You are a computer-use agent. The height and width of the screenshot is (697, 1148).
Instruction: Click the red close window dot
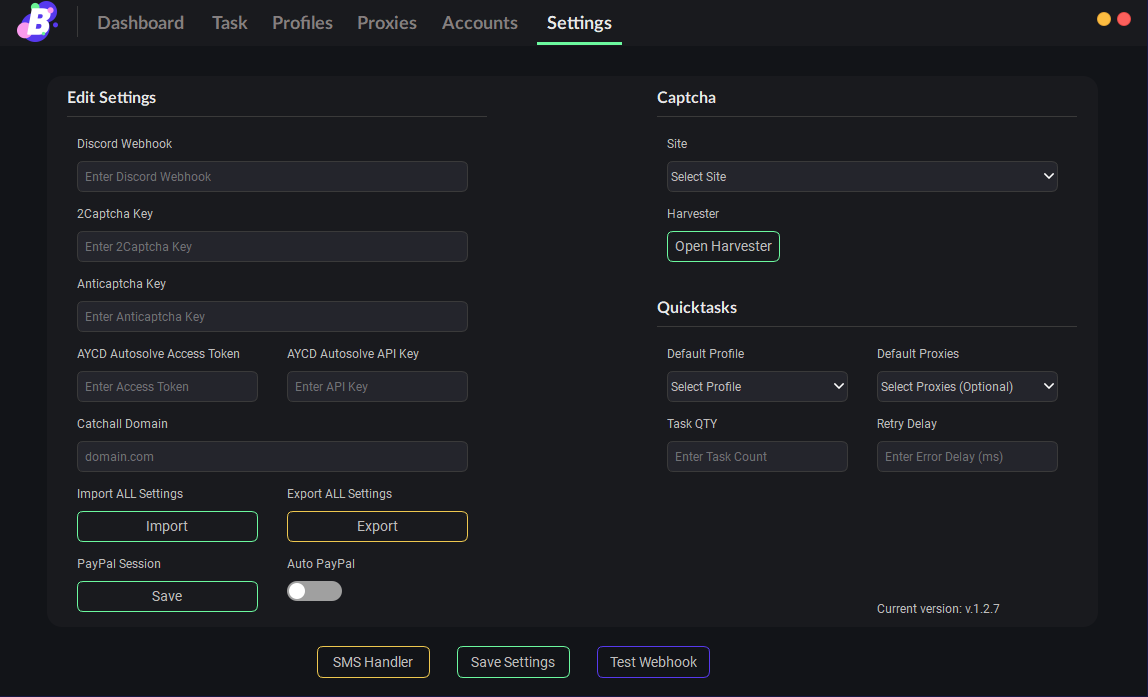click(x=1123, y=19)
